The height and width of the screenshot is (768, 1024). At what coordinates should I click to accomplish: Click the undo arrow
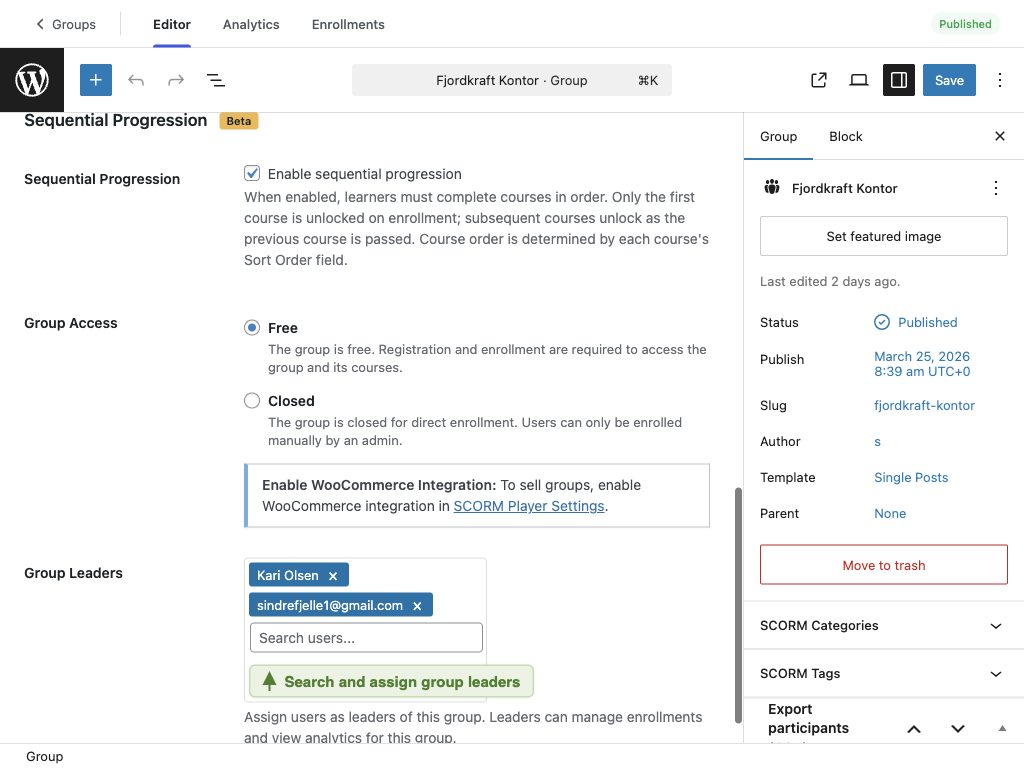(136, 79)
